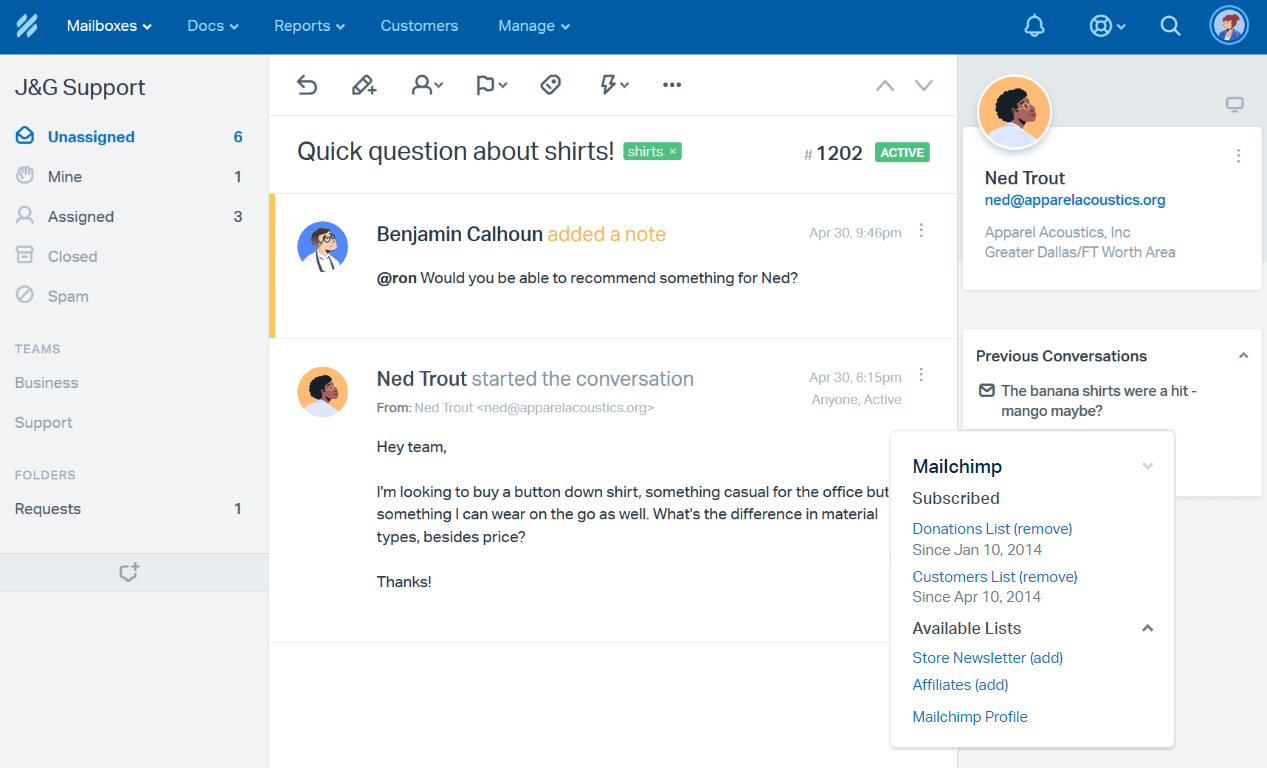Add Ned to Store Newsletter list
This screenshot has height=768, width=1267.
[1046, 658]
